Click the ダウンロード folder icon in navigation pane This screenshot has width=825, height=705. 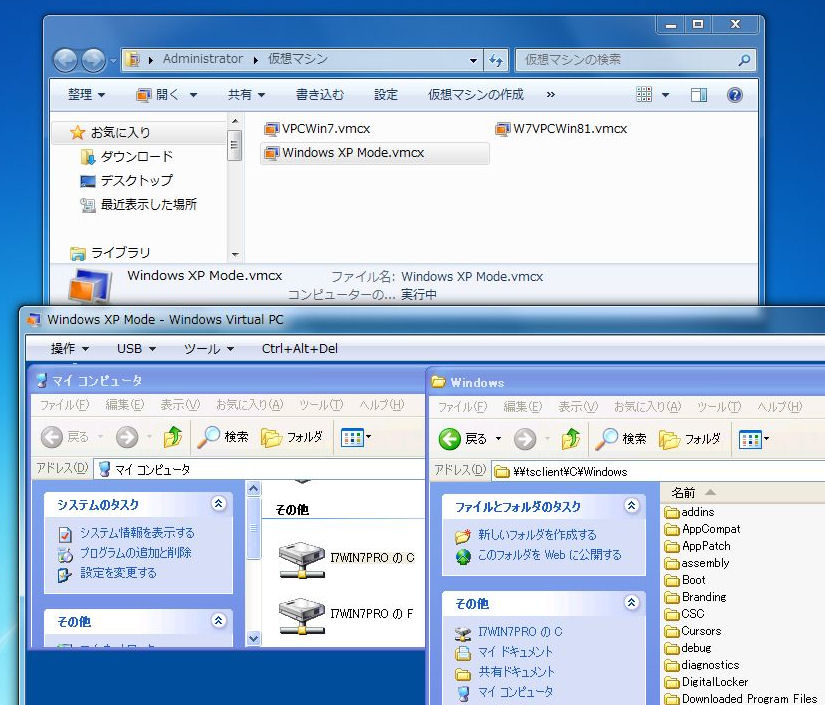(87, 157)
